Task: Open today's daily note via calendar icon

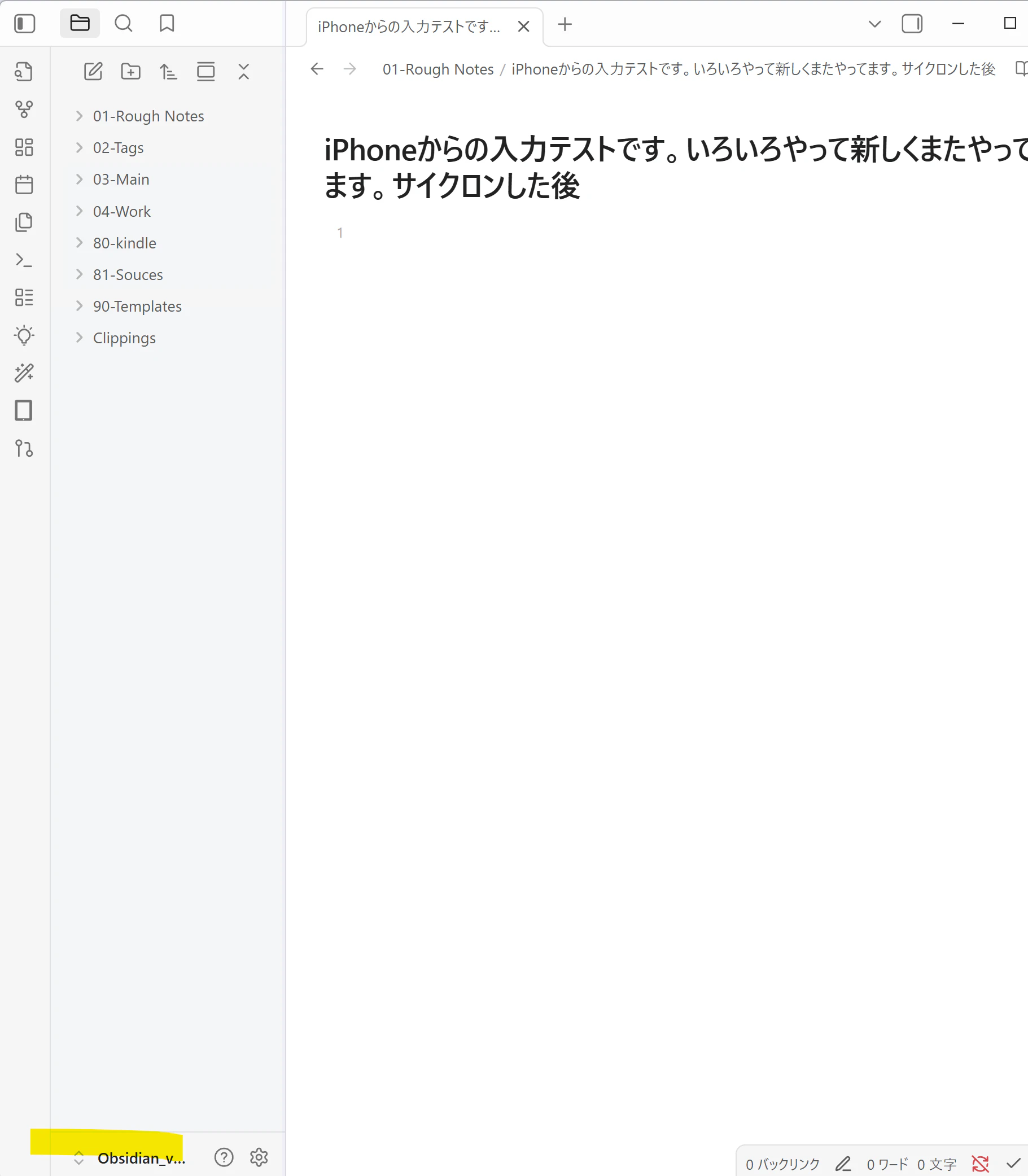Action: point(24,185)
